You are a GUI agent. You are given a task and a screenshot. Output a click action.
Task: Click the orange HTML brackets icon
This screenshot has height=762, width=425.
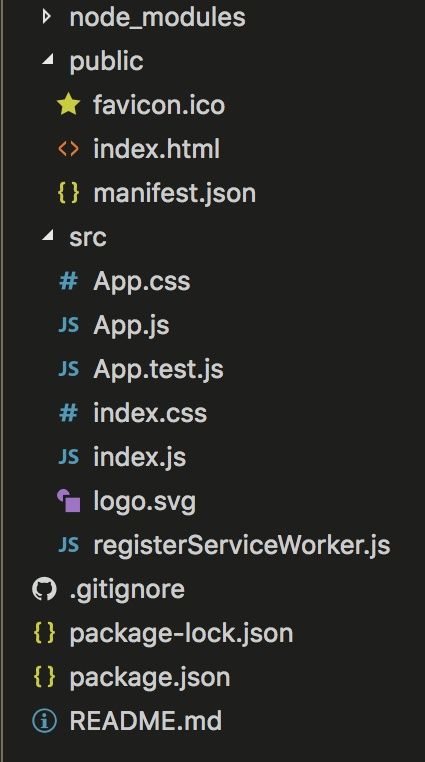(x=68, y=149)
